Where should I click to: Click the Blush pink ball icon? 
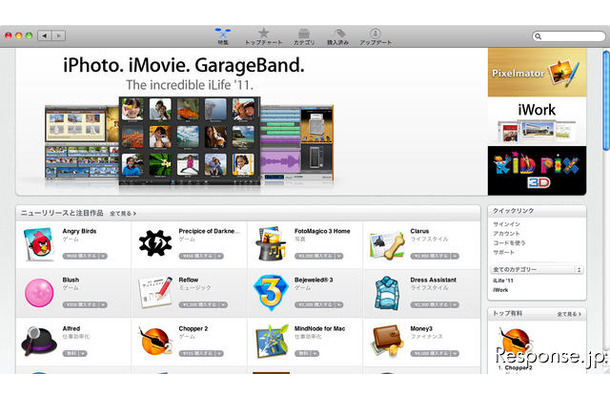point(39,293)
